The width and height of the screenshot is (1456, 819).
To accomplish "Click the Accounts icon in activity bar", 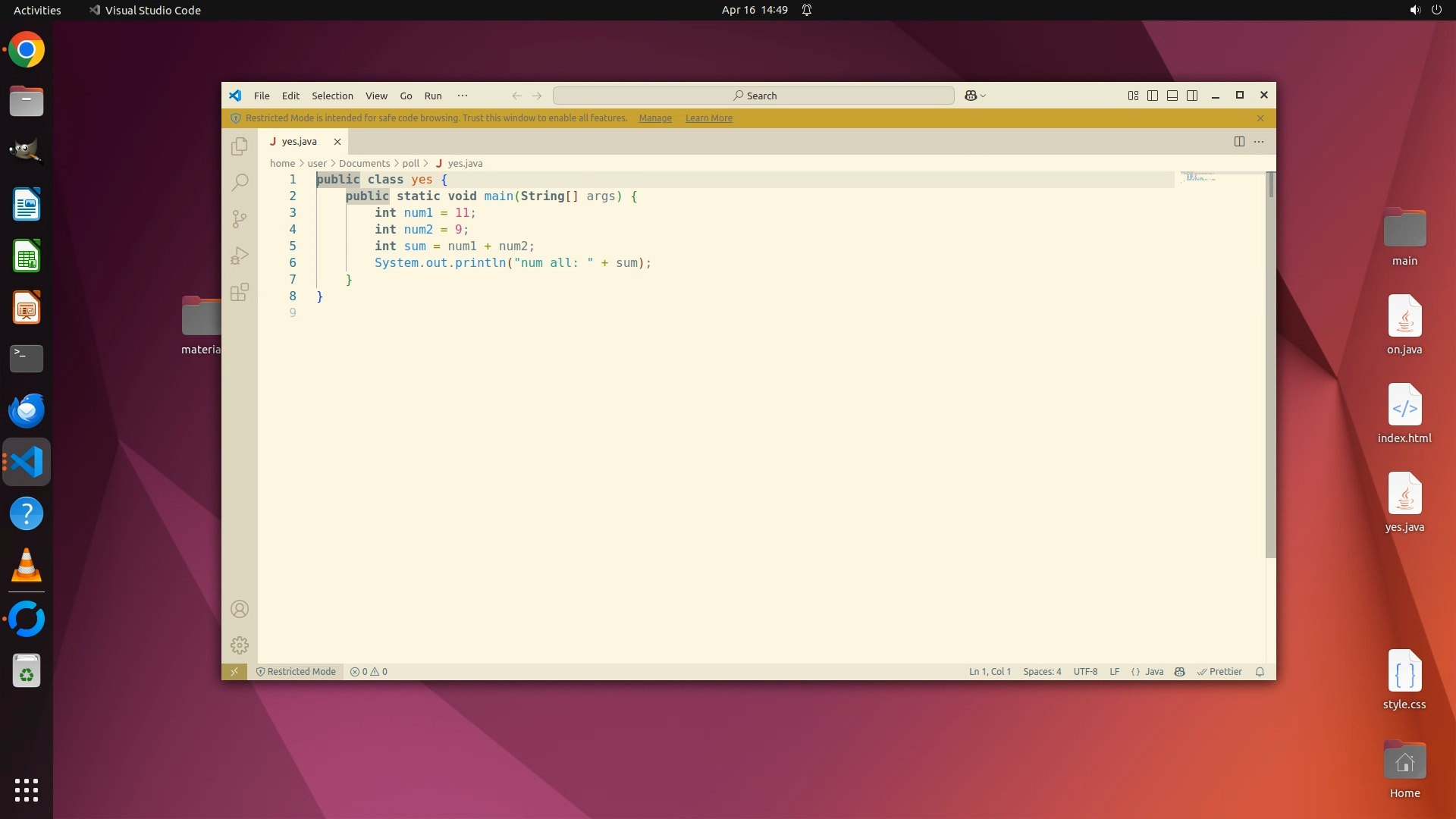I will tap(240, 609).
